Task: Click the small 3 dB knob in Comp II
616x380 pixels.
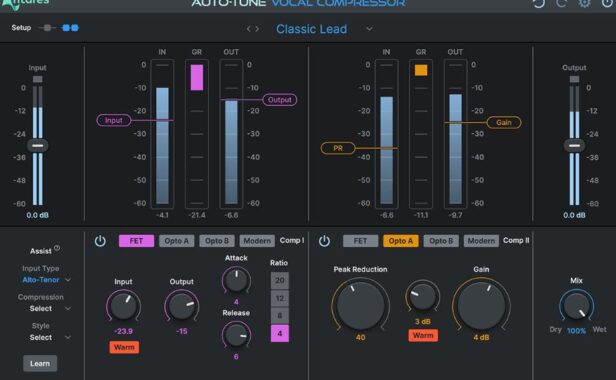Action: (423, 297)
